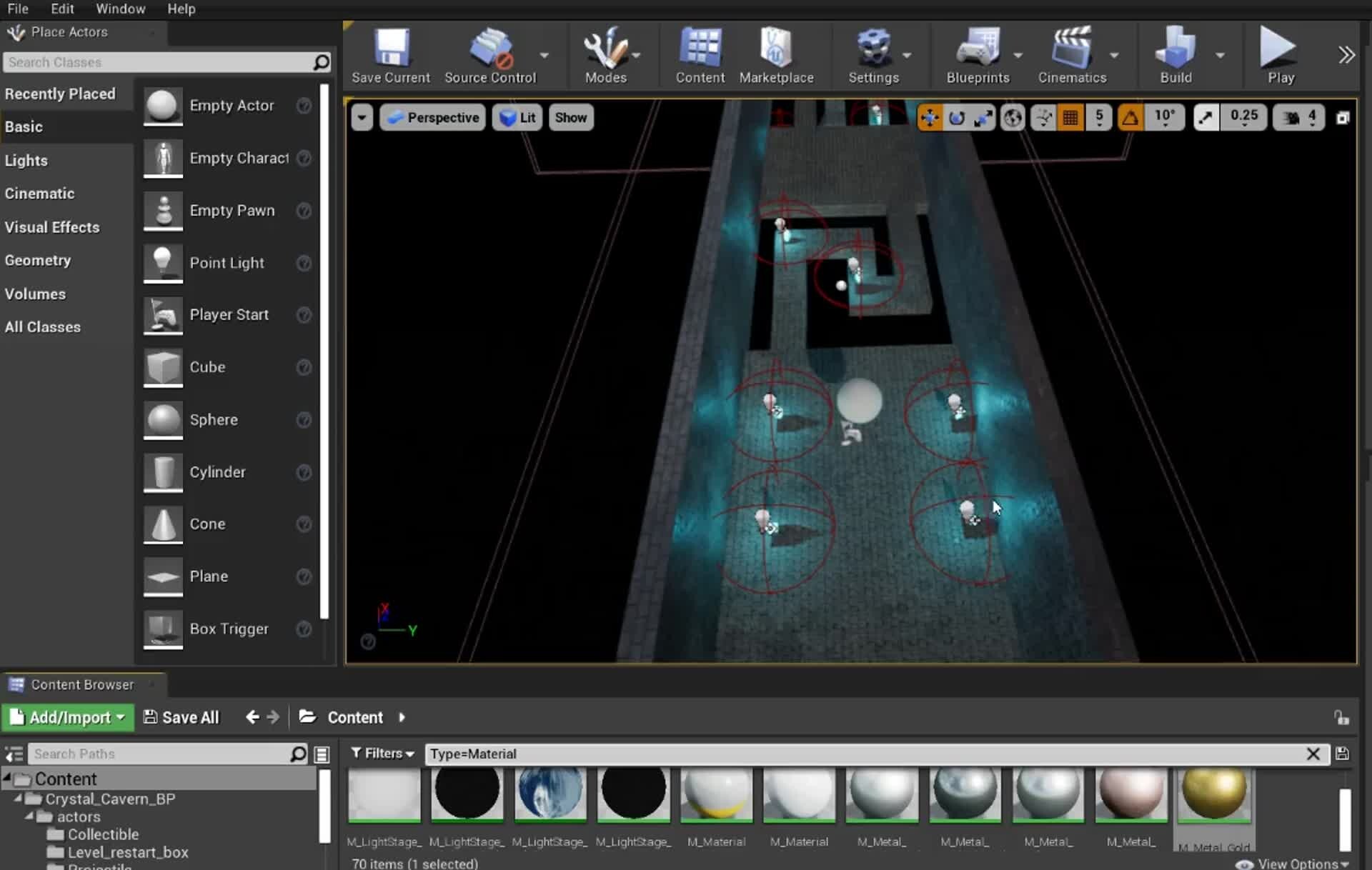Toggle surface snapping in the viewport
Viewport: 1372px width, 870px height.
[x=1043, y=117]
